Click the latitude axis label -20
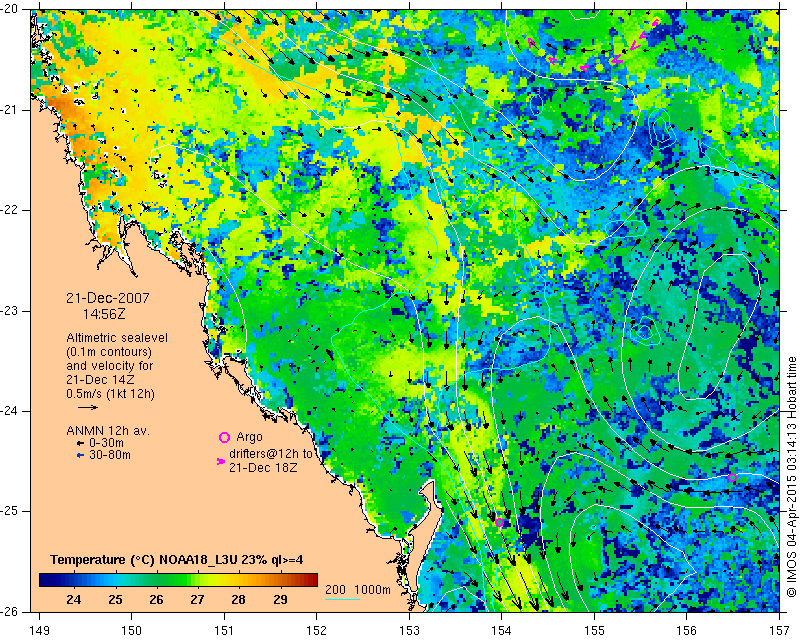The width and height of the screenshot is (800, 640). [9, 10]
